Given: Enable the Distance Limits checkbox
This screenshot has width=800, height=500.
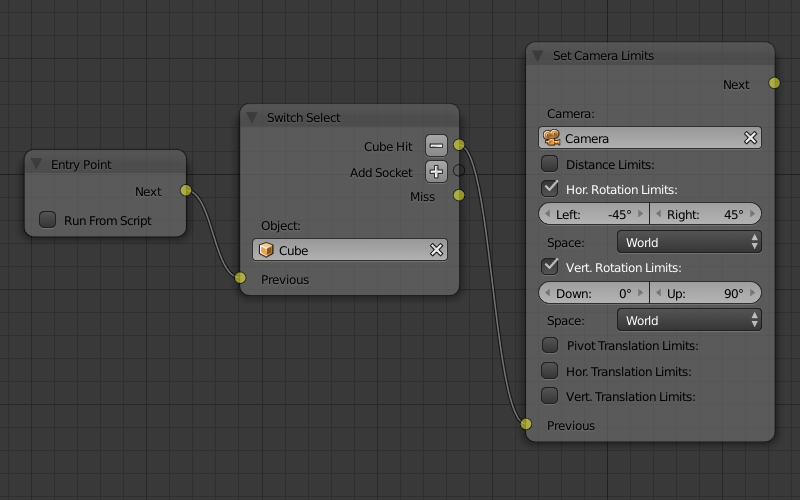Looking at the screenshot, I should pos(549,164).
